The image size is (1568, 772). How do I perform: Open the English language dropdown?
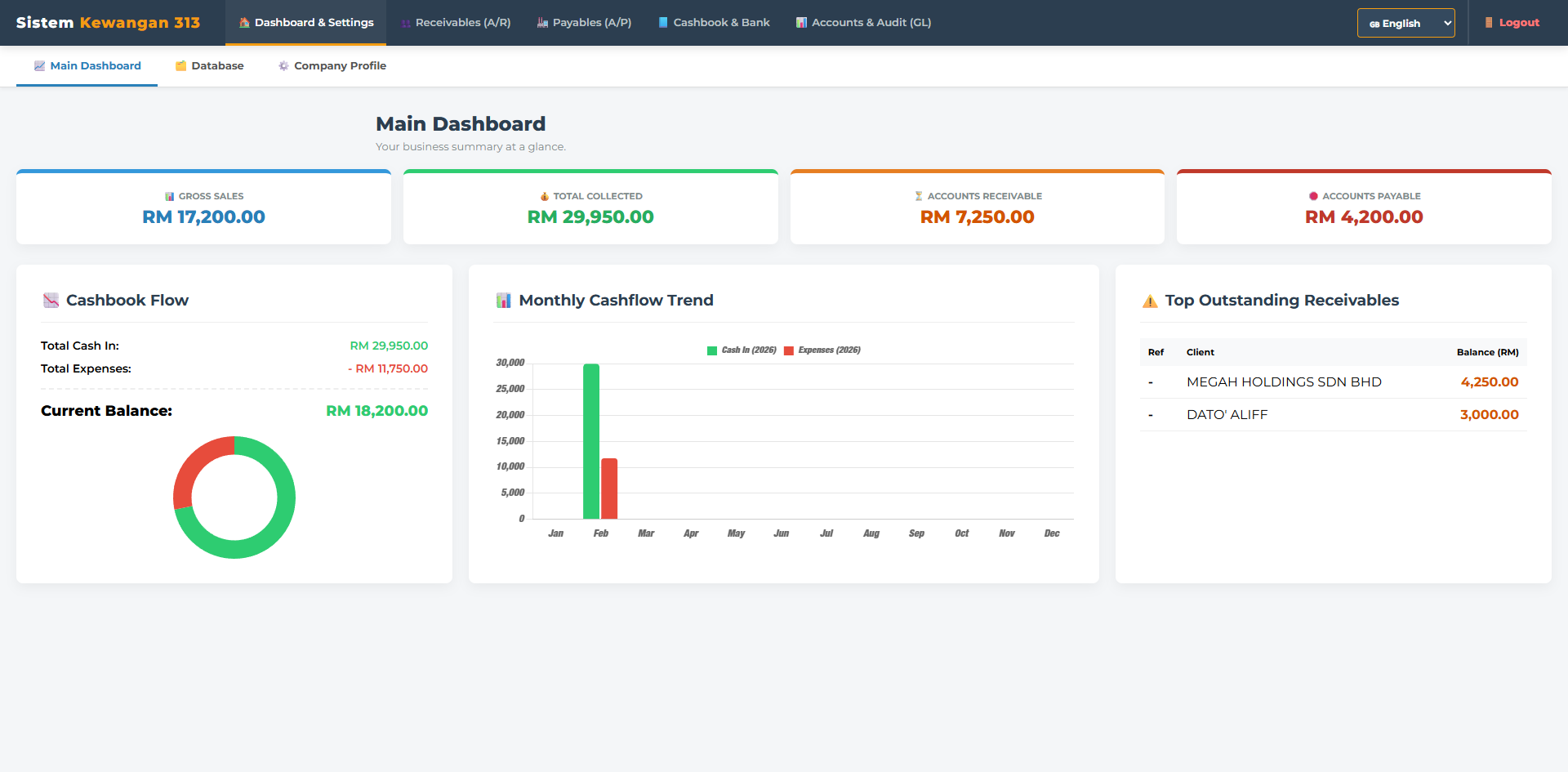[1405, 23]
